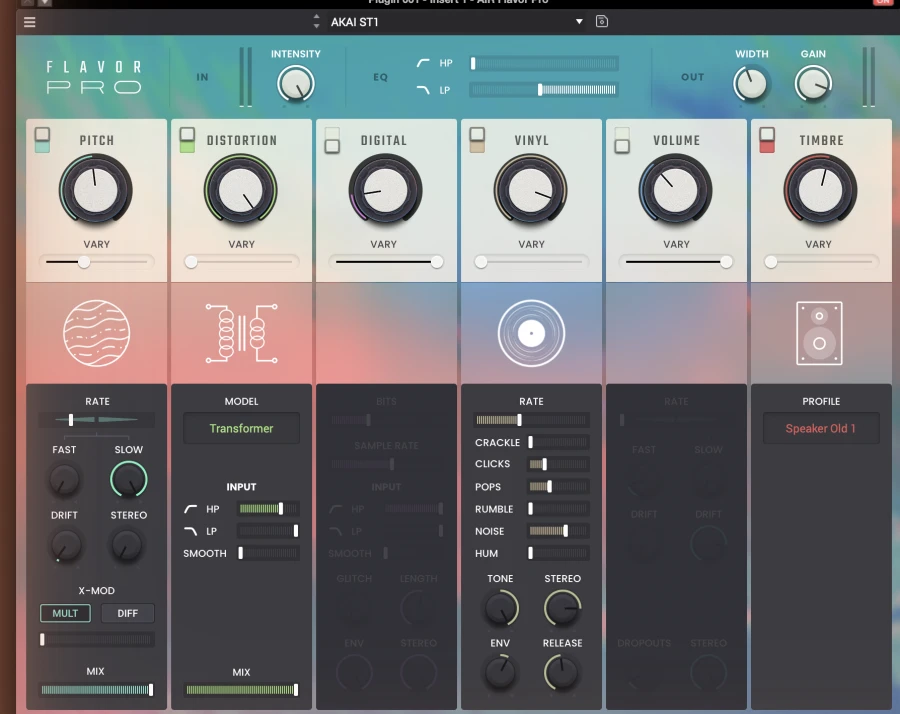Click the Distortion input HP curve icon

[x=191, y=509]
